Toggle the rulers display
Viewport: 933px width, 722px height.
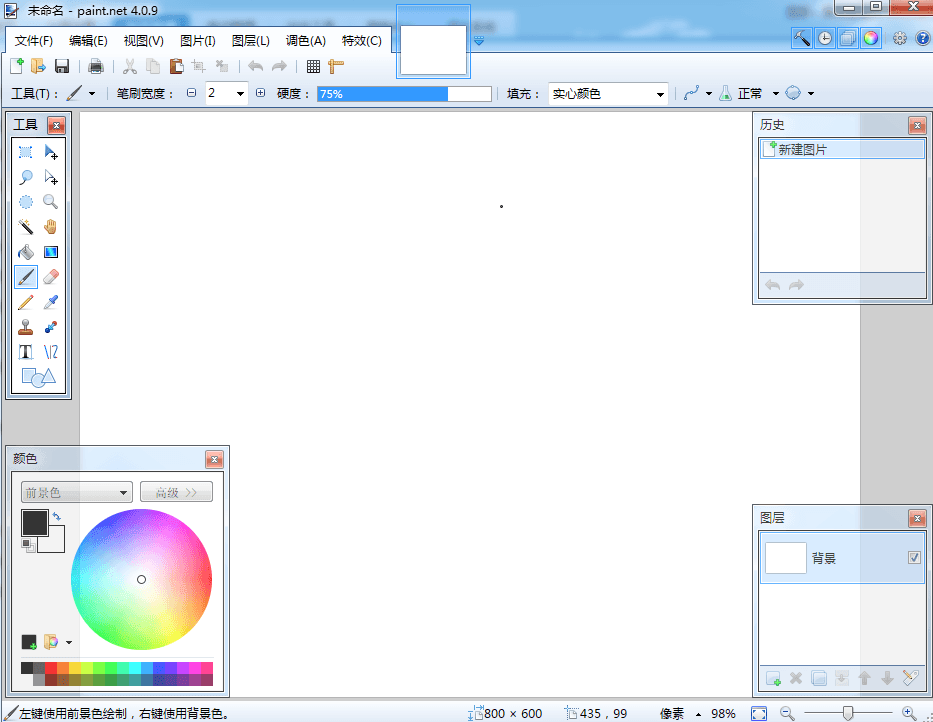336,67
